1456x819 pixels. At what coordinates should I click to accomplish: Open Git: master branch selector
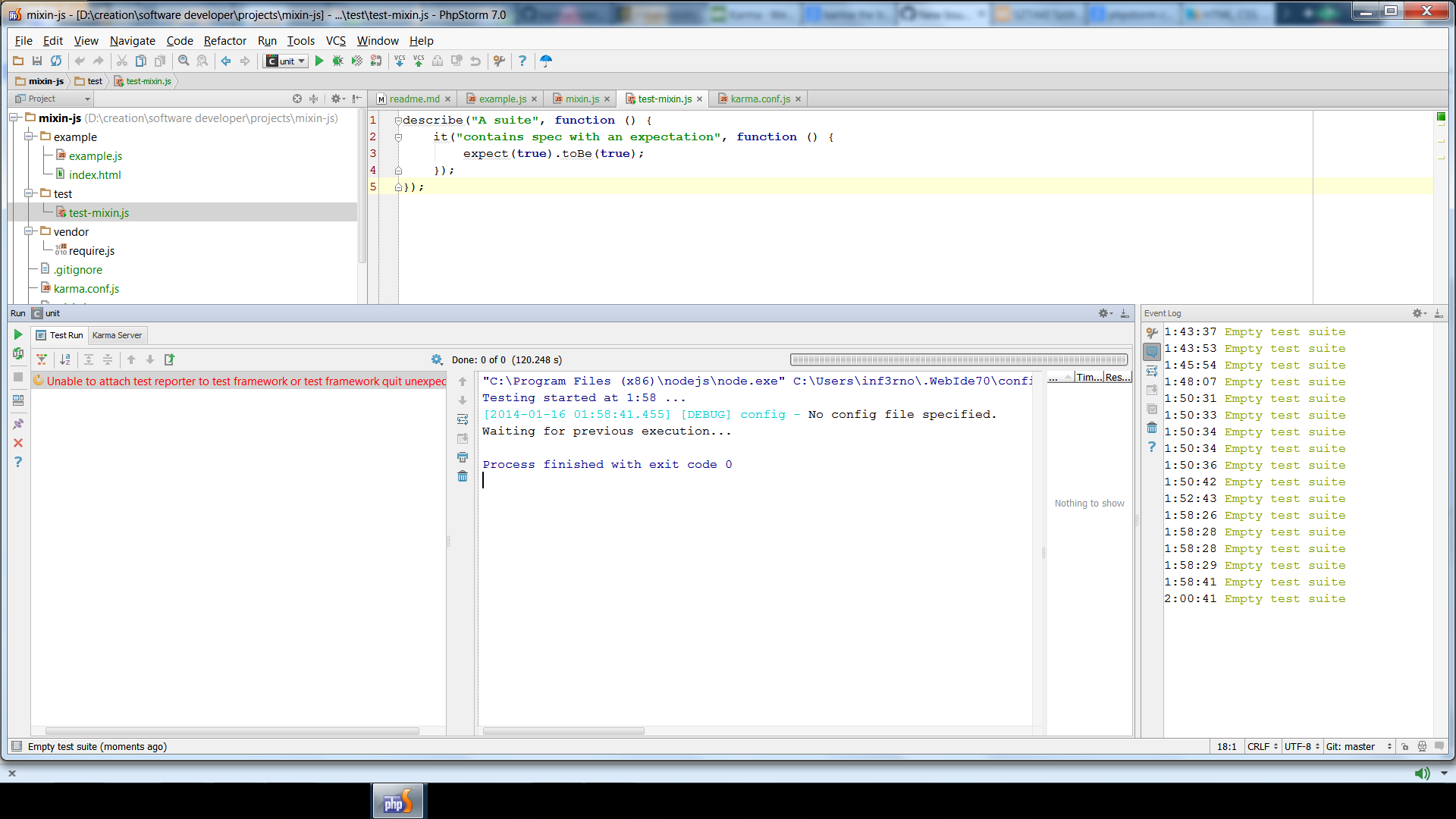pyautogui.click(x=1359, y=746)
